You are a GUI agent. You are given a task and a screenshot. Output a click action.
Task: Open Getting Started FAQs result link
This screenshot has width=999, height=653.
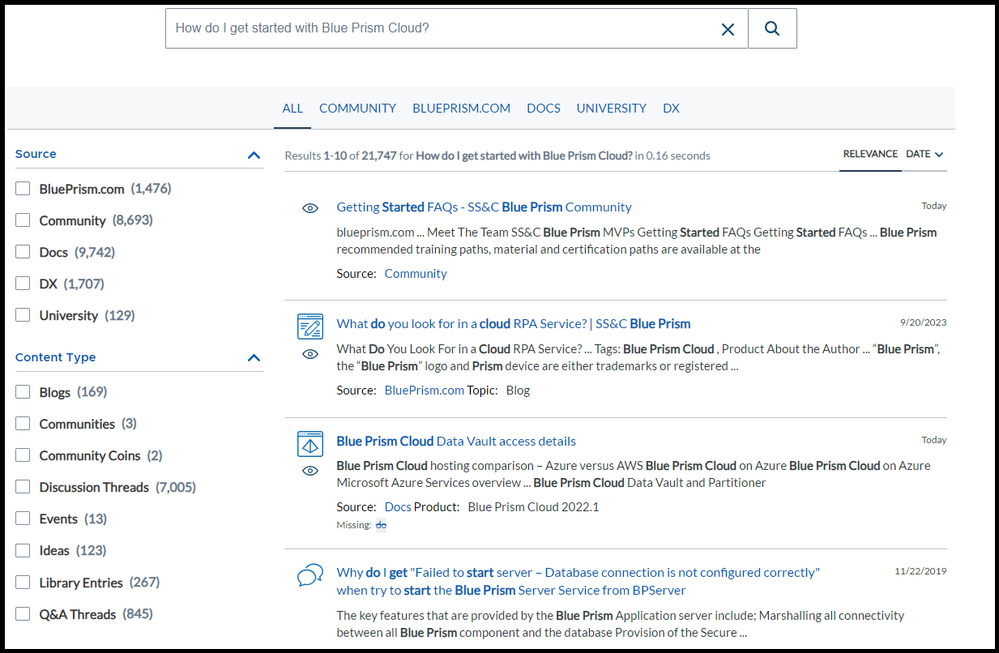coord(484,207)
